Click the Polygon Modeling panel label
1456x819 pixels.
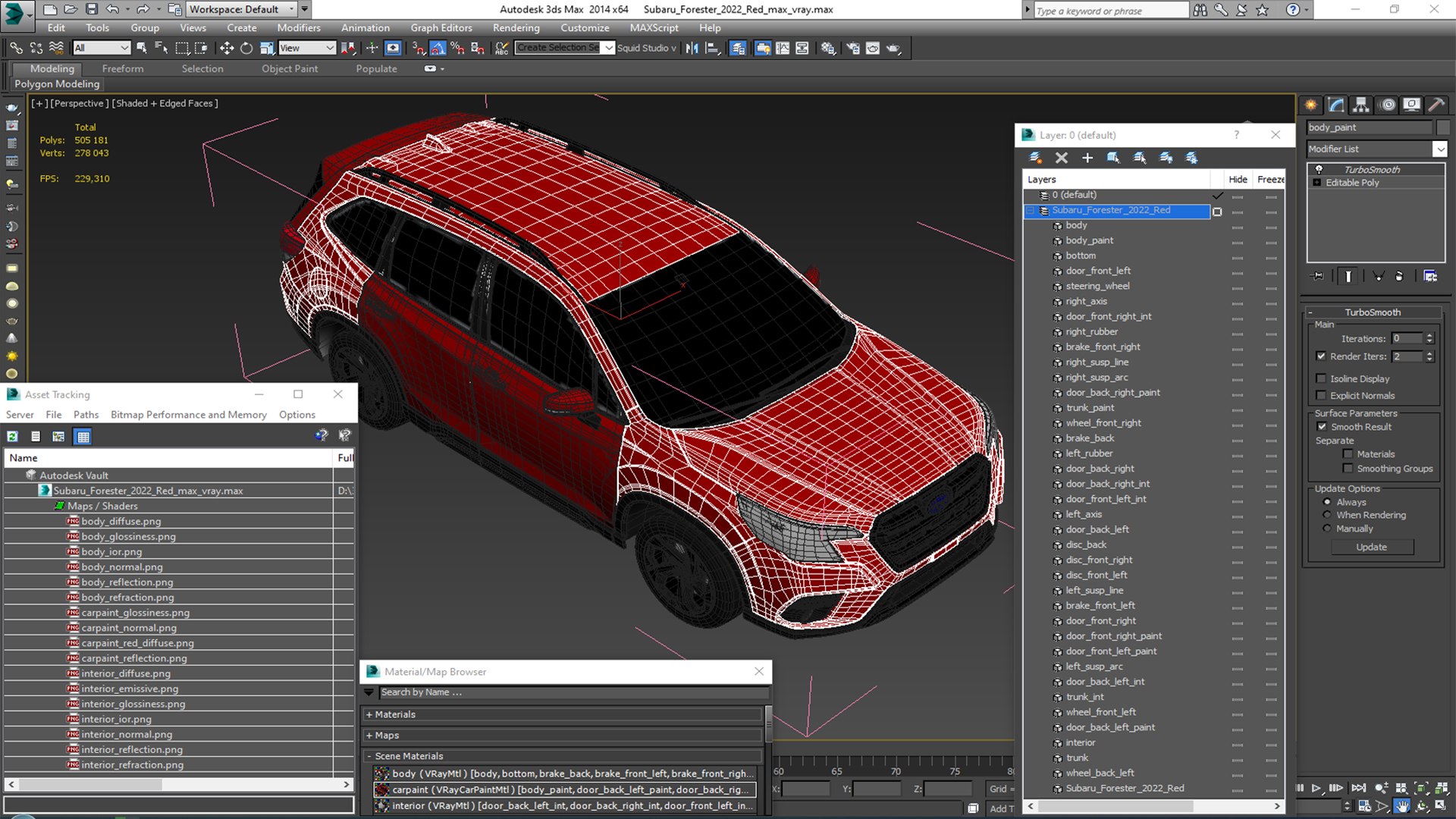(x=57, y=84)
